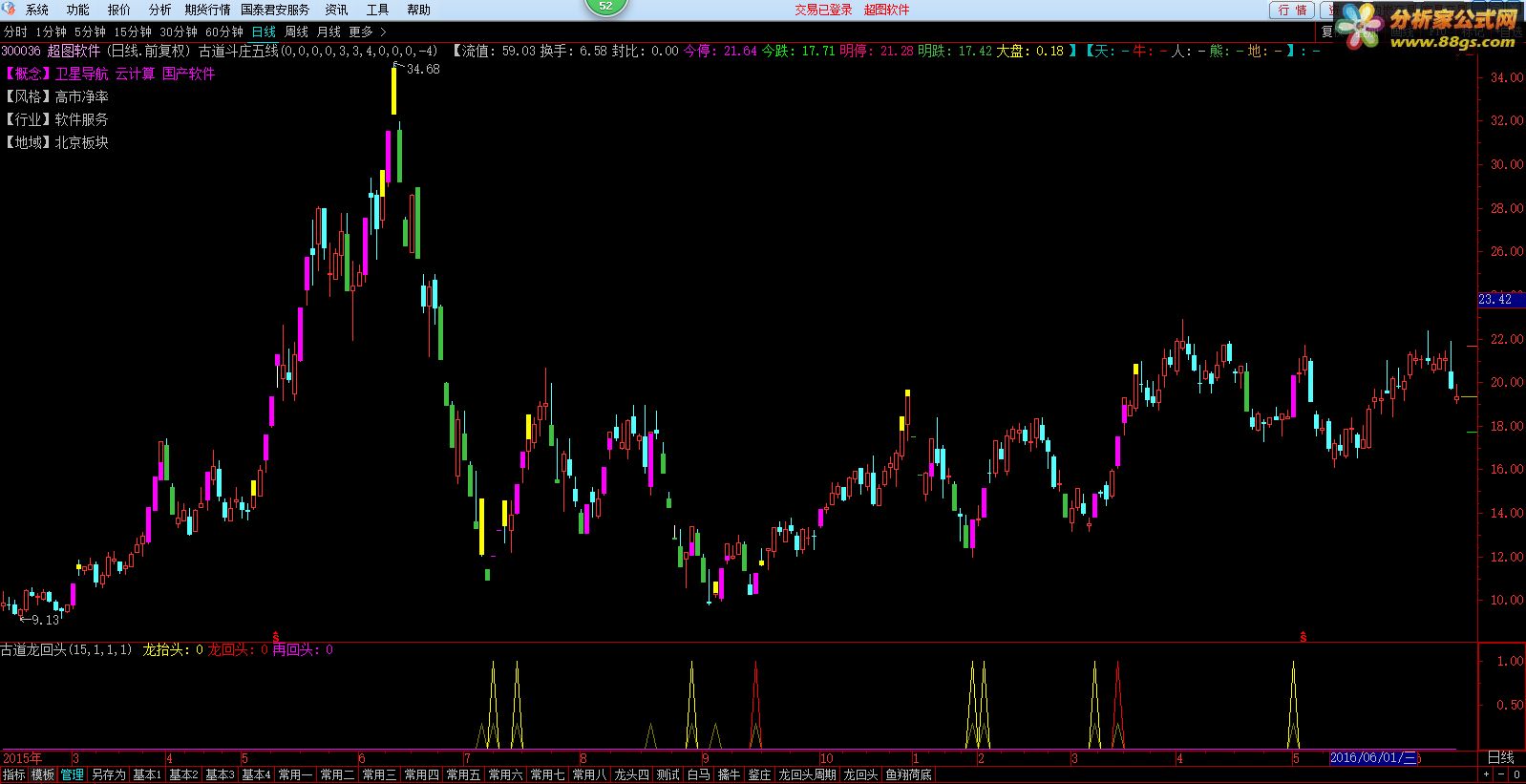Select the 常用三 template tab
This screenshot has width=1526, height=784.
point(379,774)
